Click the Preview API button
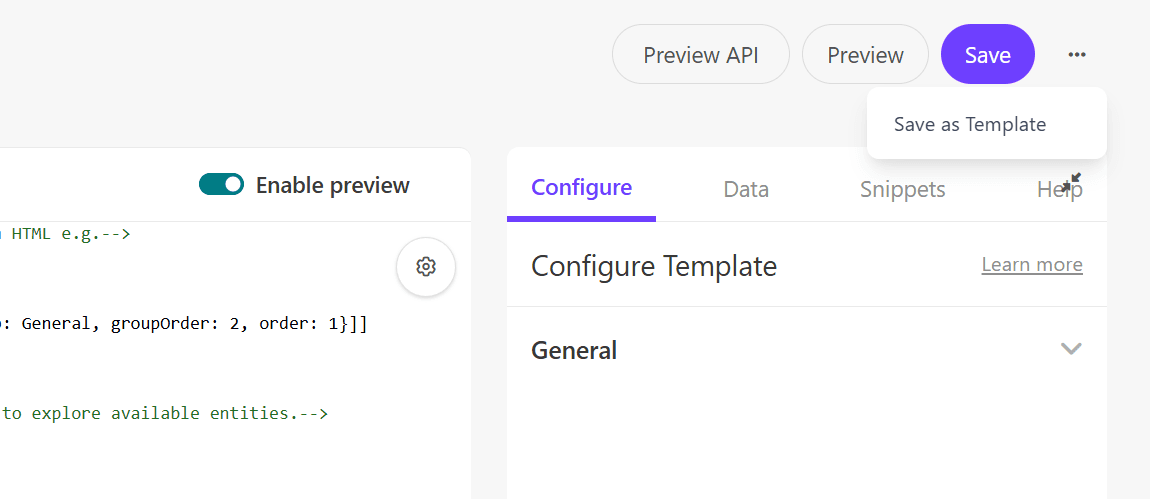 point(700,55)
